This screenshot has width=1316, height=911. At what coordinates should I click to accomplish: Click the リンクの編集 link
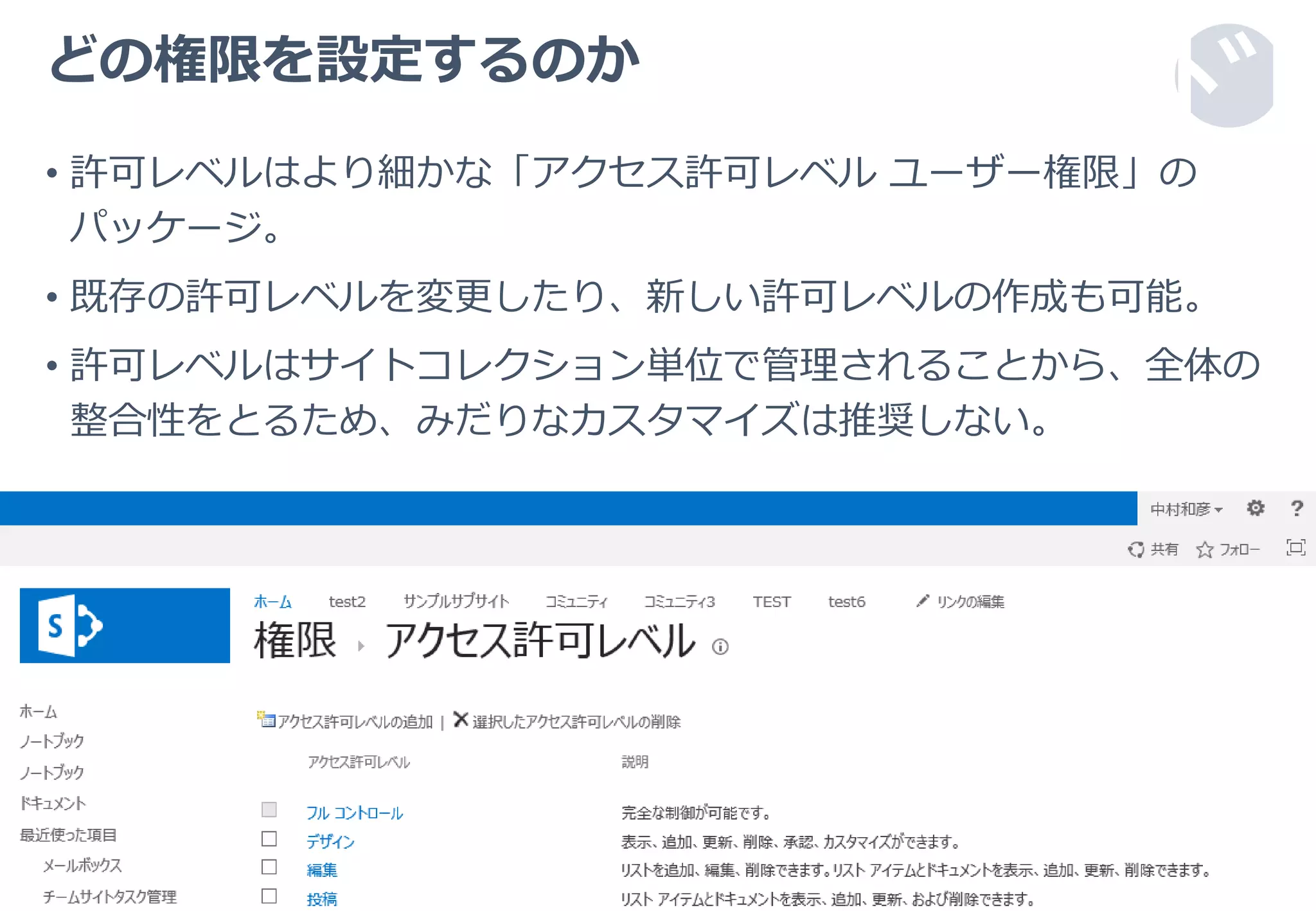[970, 602]
